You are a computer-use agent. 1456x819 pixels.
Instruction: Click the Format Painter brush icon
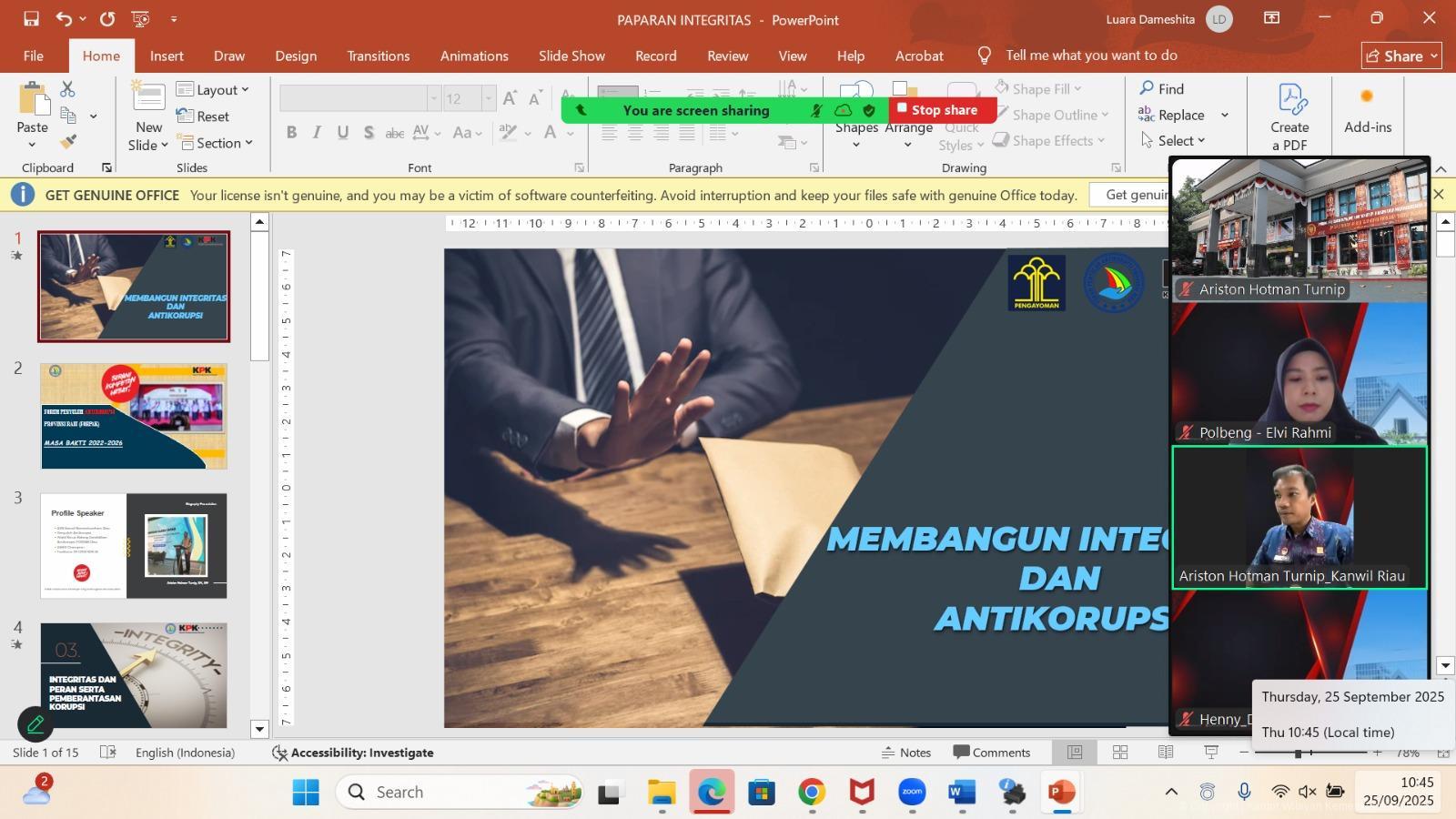(68, 142)
